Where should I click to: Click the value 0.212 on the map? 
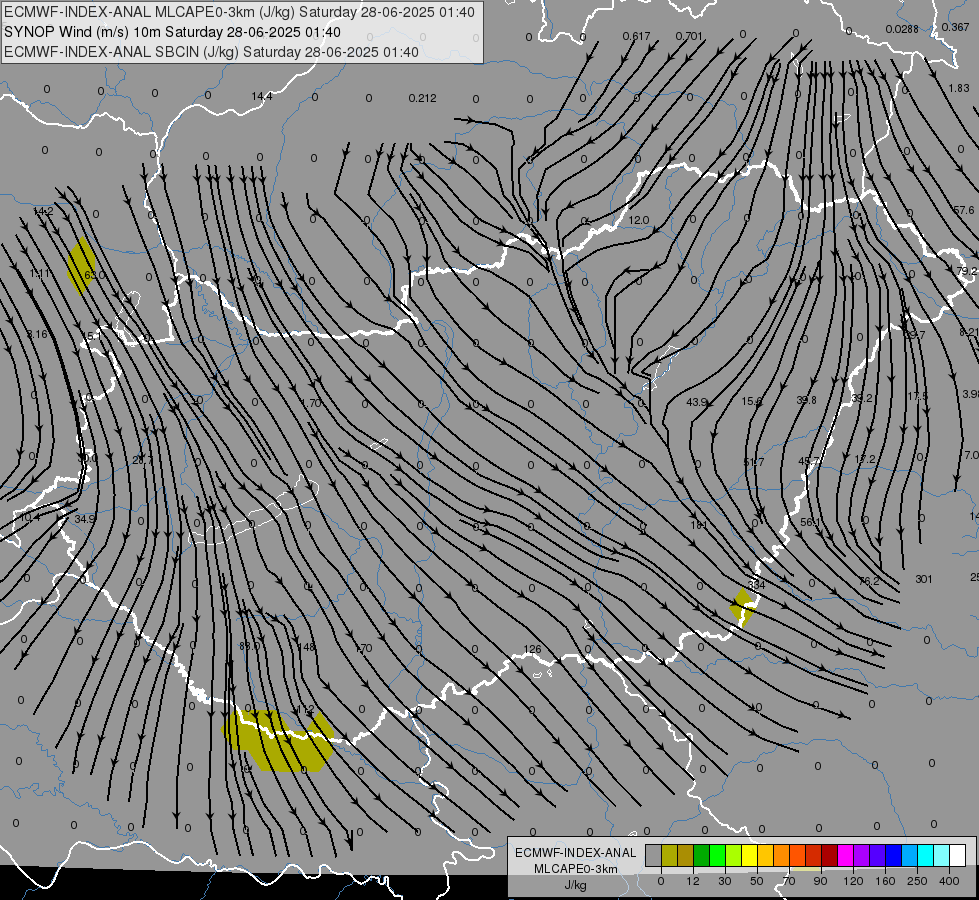click(423, 98)
